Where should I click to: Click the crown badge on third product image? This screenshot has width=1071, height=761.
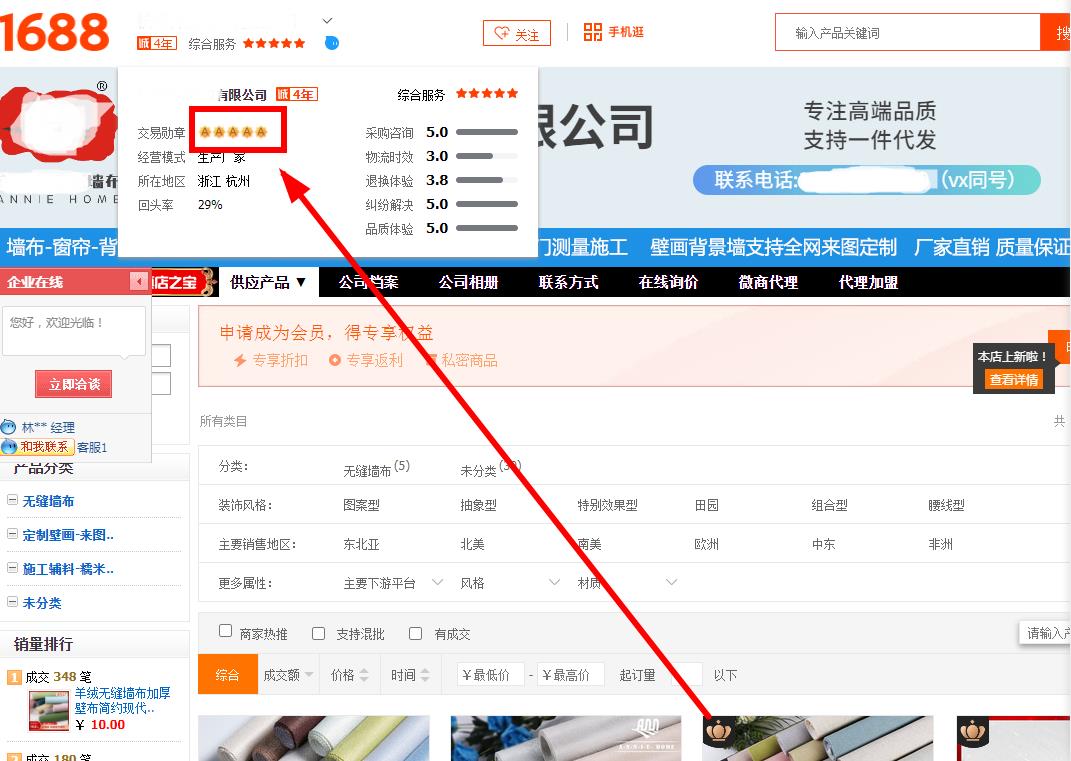coord(717,733)
